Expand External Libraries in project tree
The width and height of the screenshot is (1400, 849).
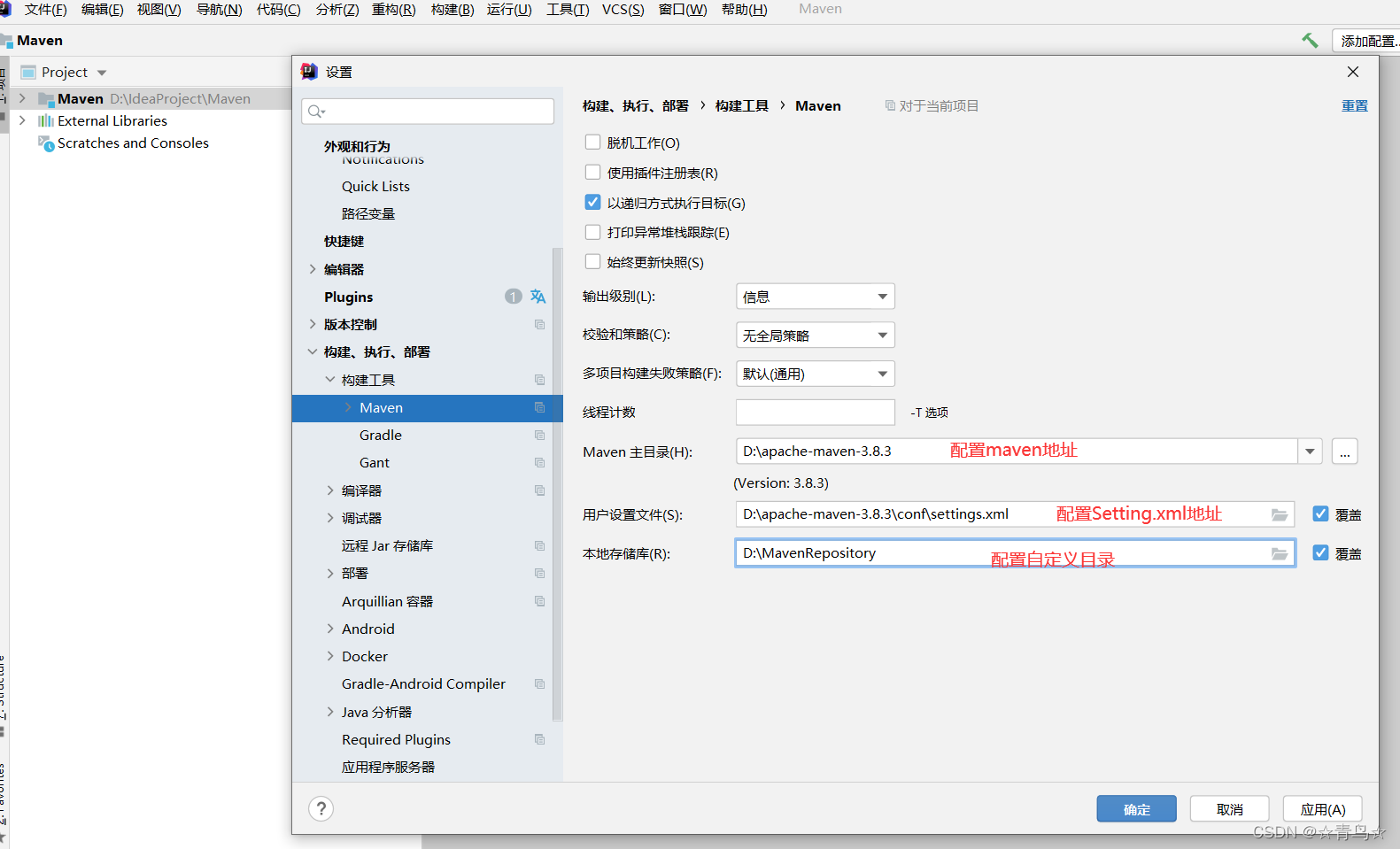(22, 120)
